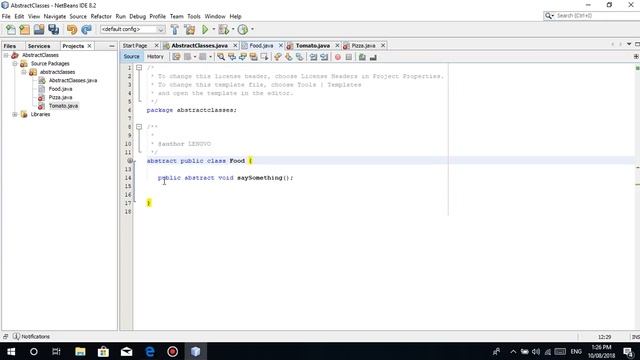Click the annotation glyph on line 12
Screen dimensions: 640x360
130,161
